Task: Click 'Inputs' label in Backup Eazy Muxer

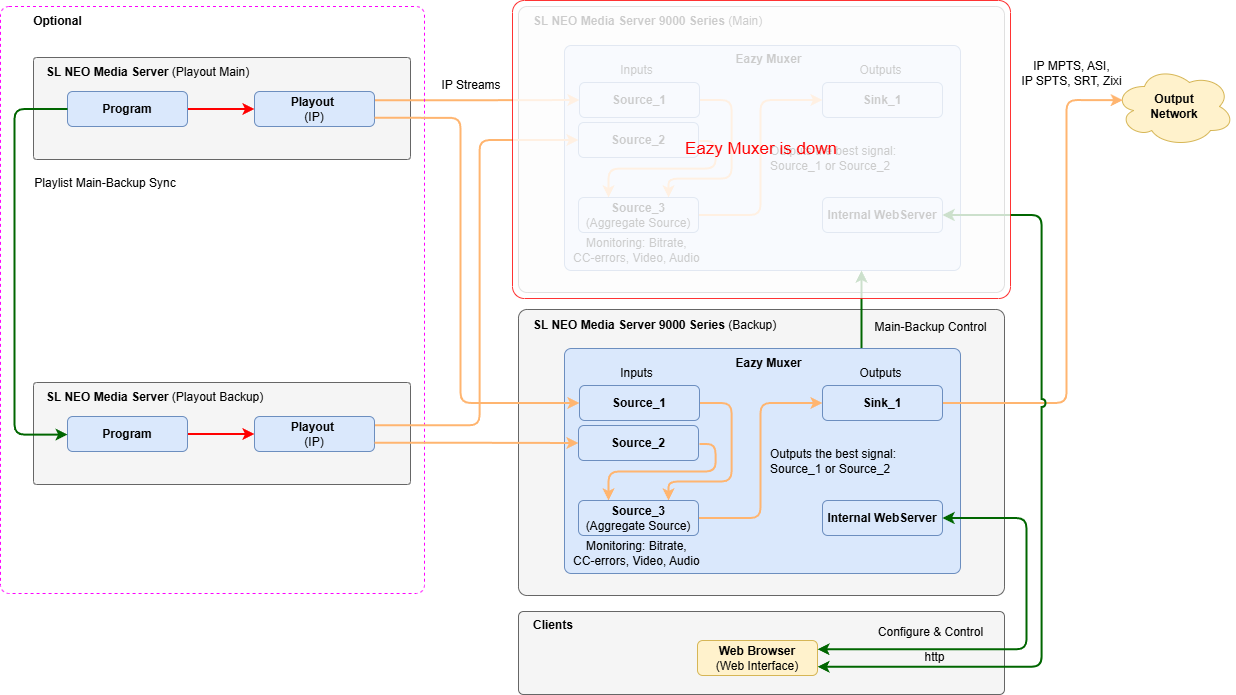Action: (636, 373)
